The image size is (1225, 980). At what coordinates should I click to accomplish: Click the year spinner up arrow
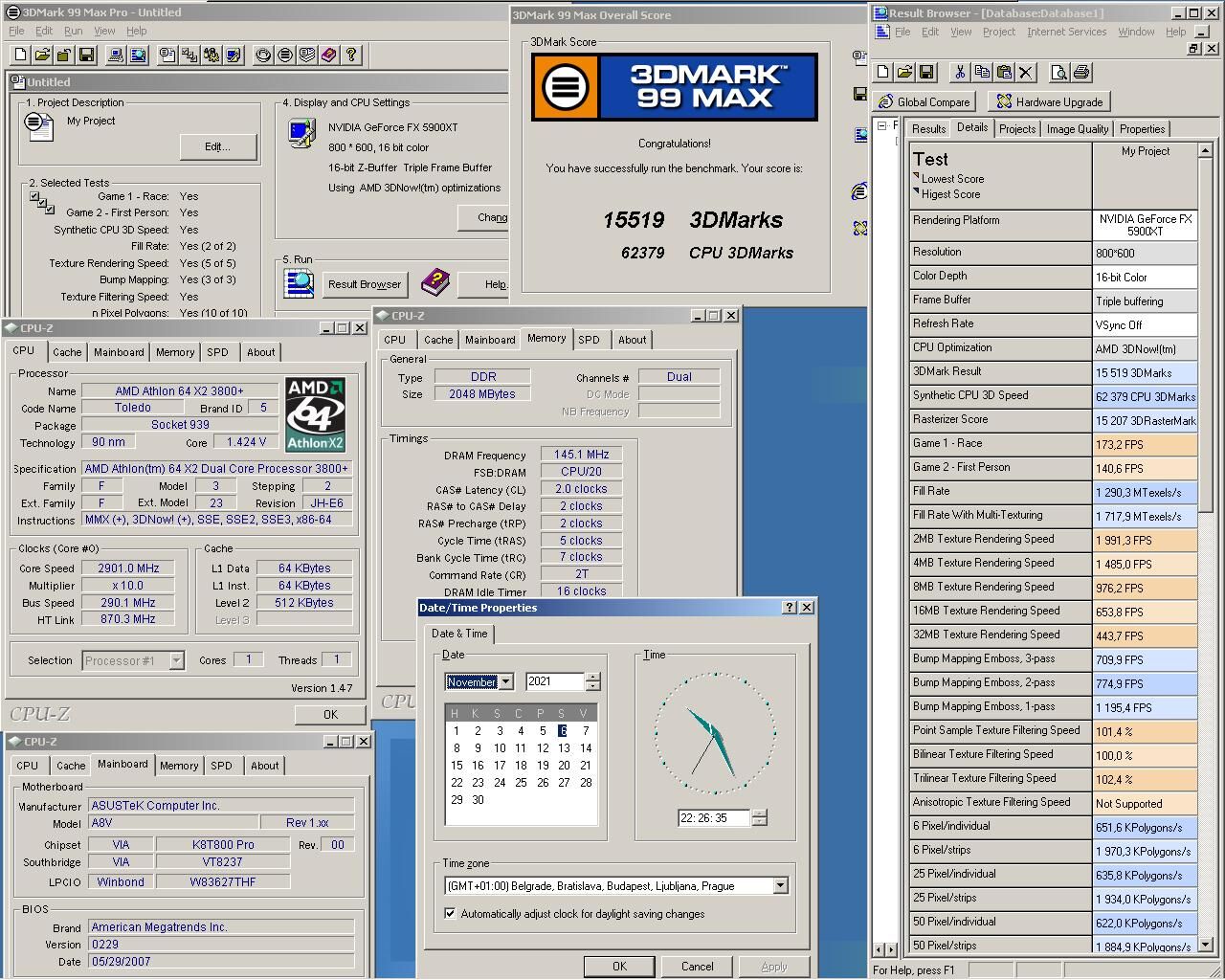click(592, 678)
